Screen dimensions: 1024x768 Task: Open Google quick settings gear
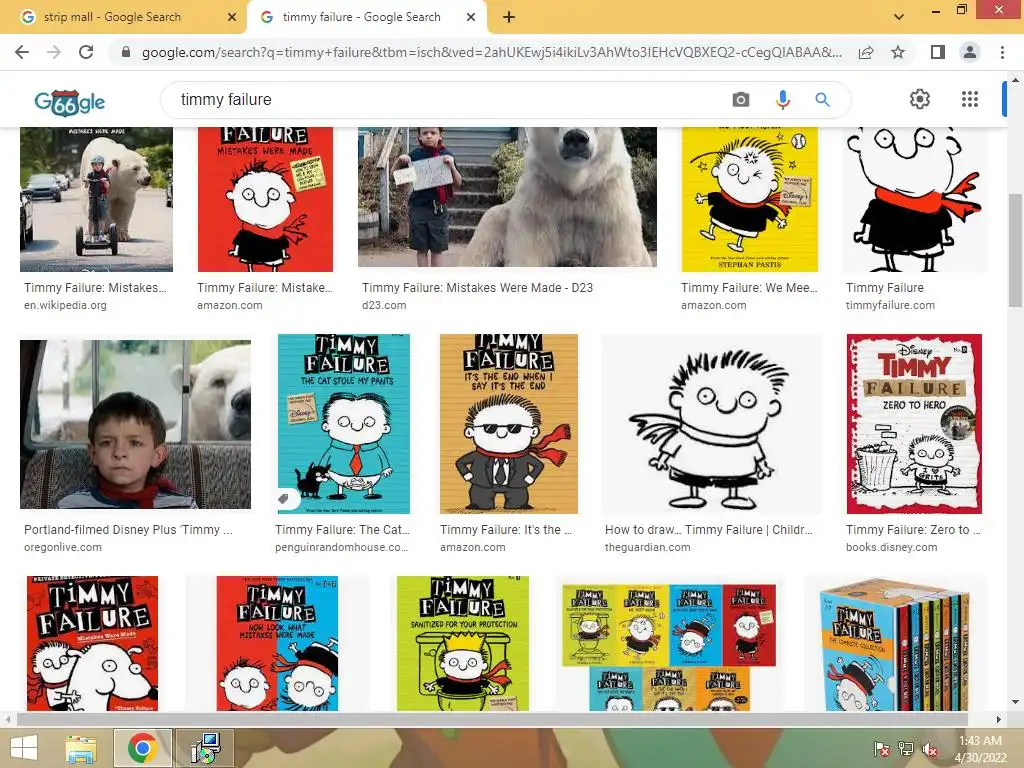pos(920,99)
